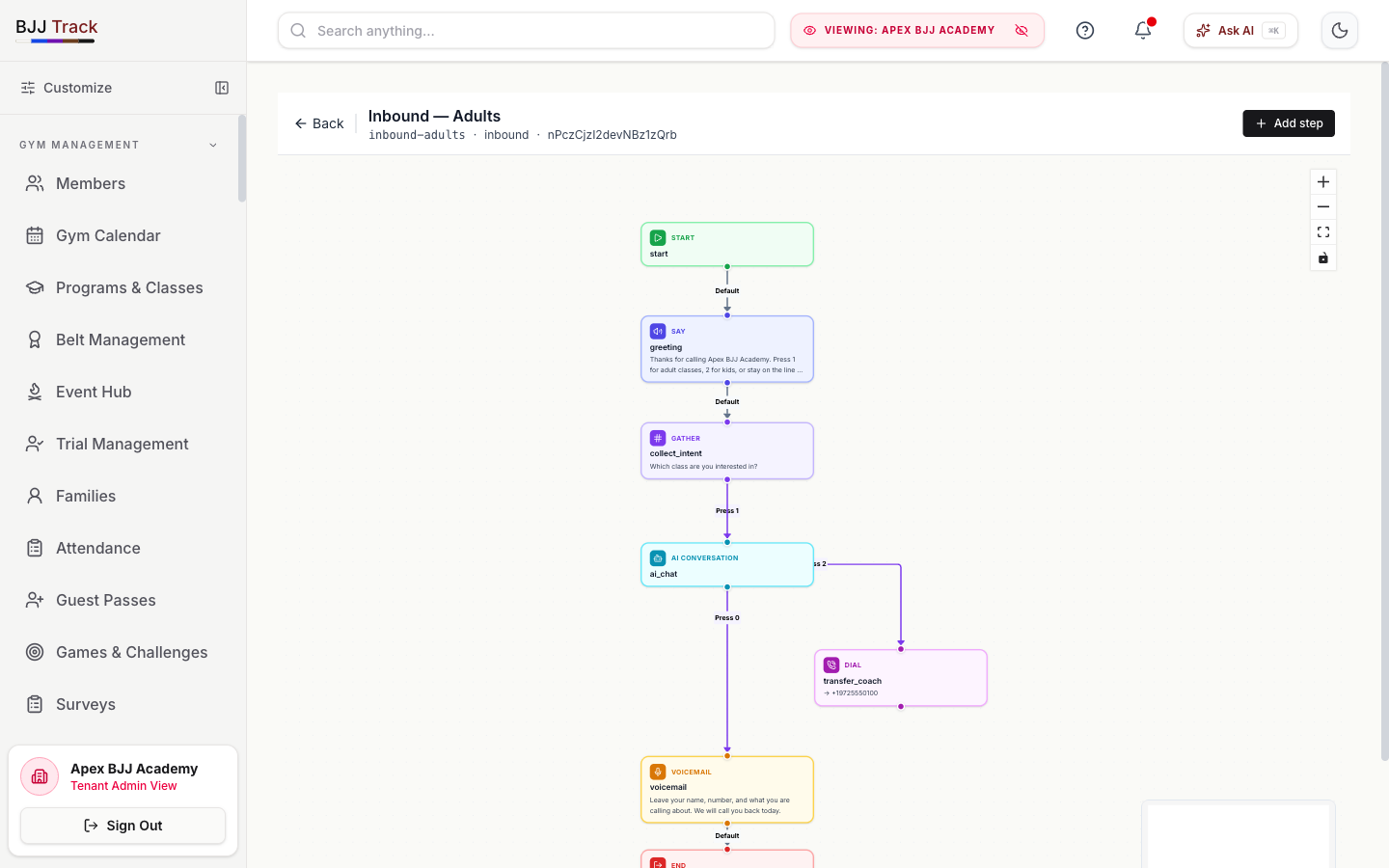Open Trial Management in the sidebar
The width and height of the screenshot is (1389, 868).
click(122, 444)
